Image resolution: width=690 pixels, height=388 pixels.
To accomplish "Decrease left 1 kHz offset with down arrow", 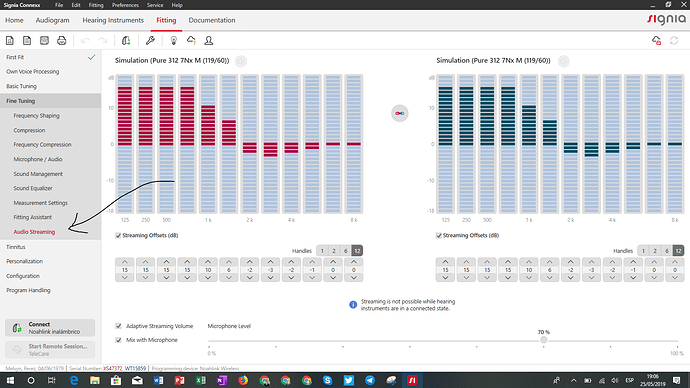I will click(x=208, y=278).
